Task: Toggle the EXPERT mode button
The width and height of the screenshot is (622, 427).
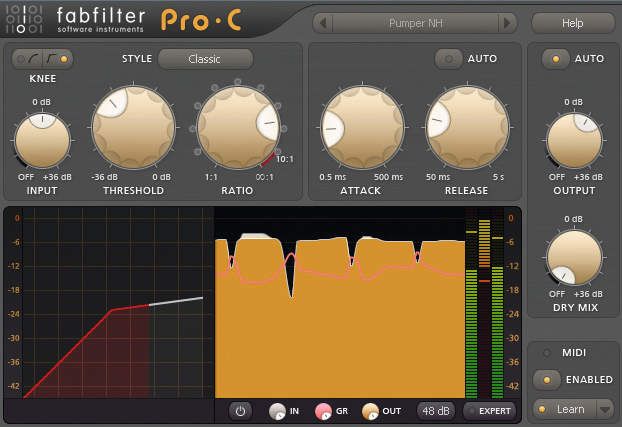Action: pos(490,411)
